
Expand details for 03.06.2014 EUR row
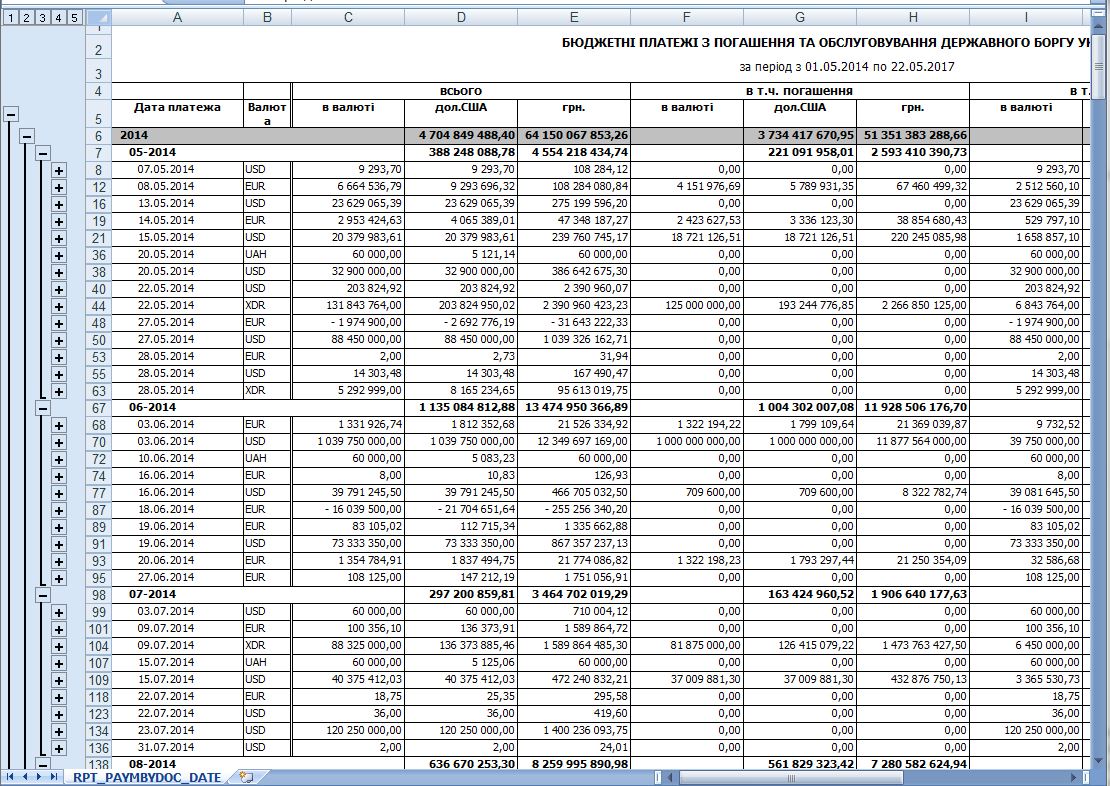(59, 425)
